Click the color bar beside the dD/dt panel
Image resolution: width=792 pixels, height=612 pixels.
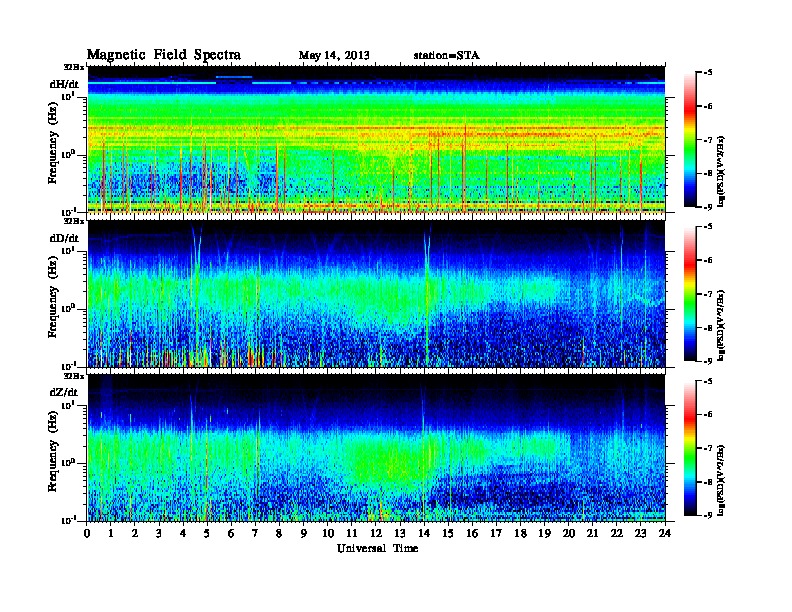(x=690, y=294)
